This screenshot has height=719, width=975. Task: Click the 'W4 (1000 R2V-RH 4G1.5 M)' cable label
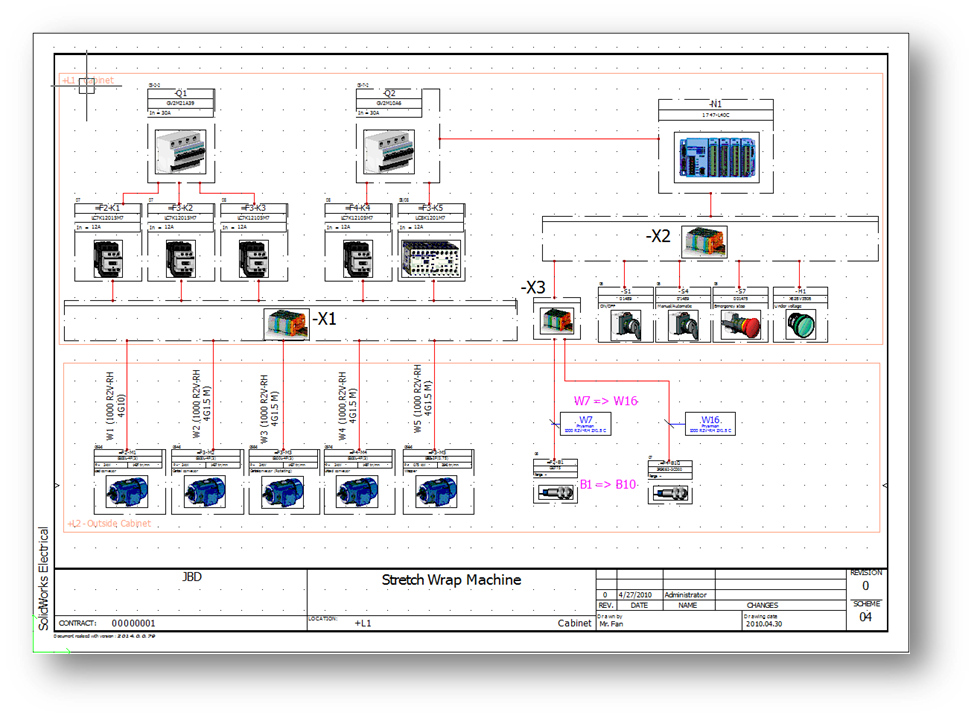(348, 406)
